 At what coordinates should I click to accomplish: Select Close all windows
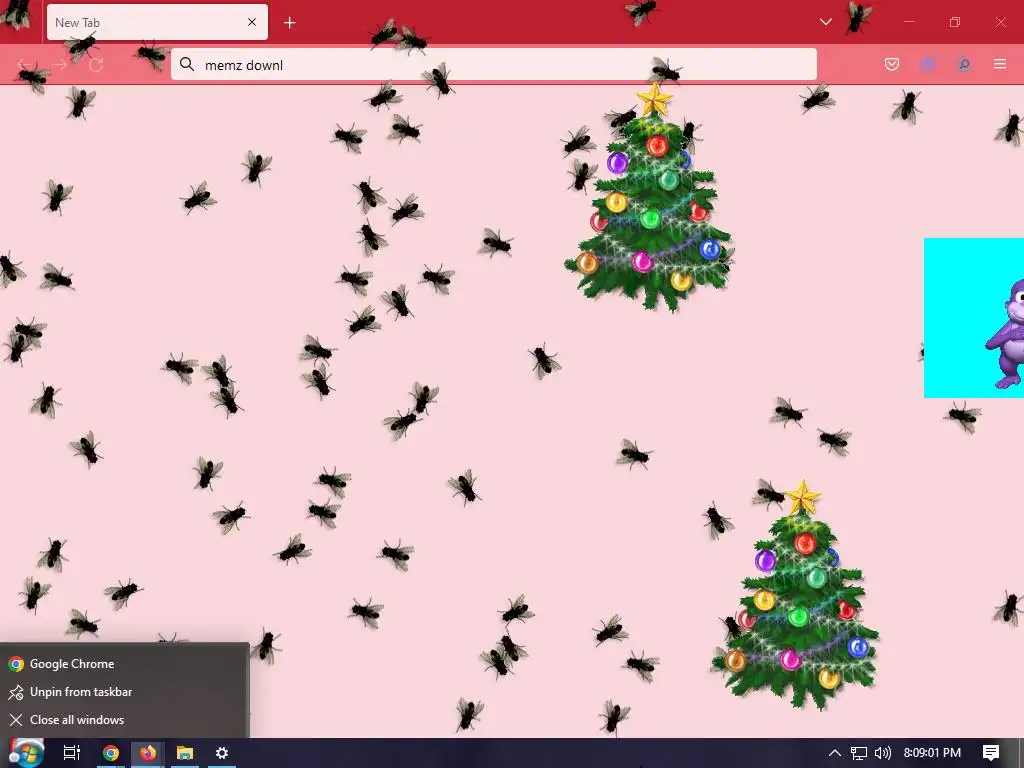[x=125, y=720]
